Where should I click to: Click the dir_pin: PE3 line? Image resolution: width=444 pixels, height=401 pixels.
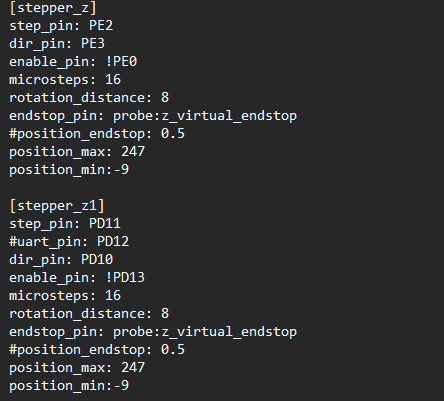coord(57,44)
